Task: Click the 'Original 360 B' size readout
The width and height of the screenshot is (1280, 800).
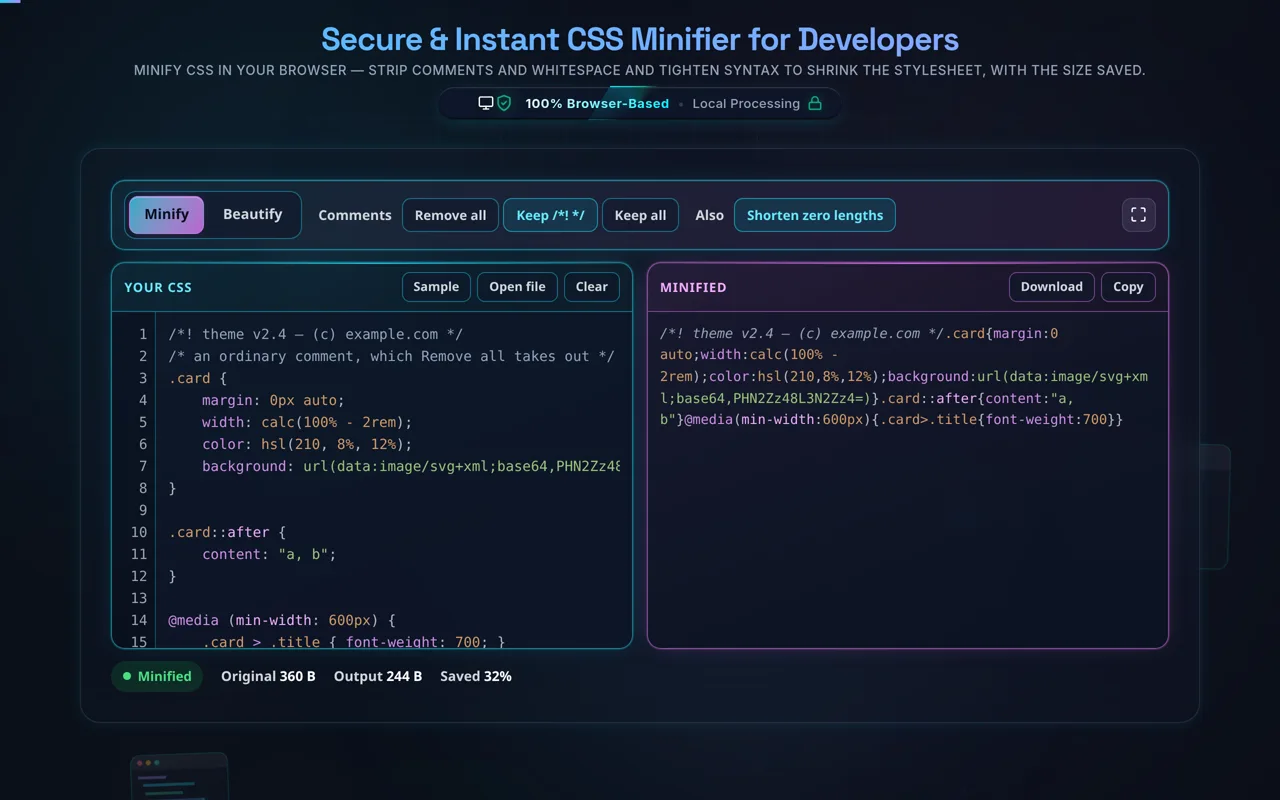Action: [268, 676]
